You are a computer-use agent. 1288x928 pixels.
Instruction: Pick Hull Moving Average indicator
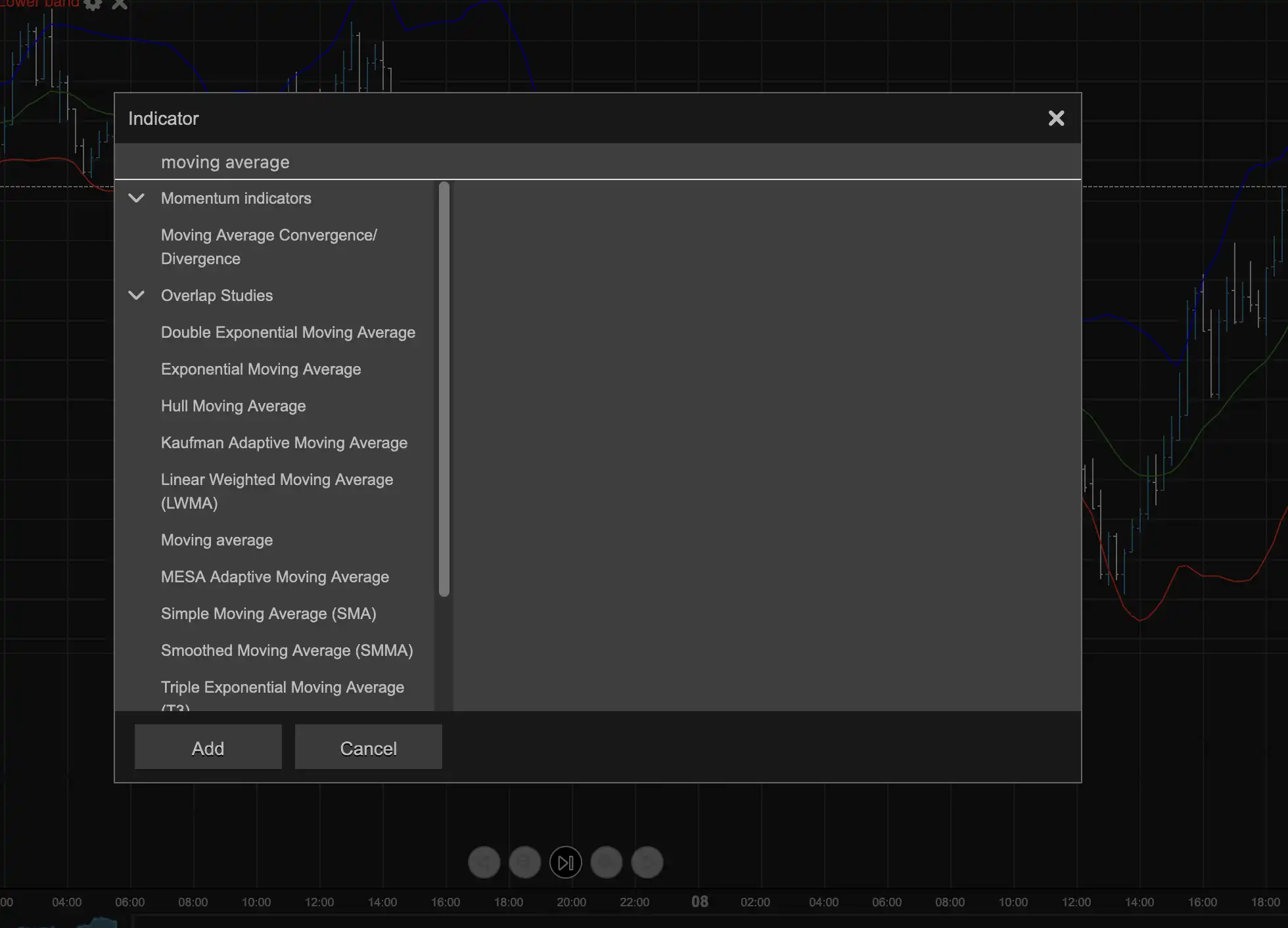(233, 406)
